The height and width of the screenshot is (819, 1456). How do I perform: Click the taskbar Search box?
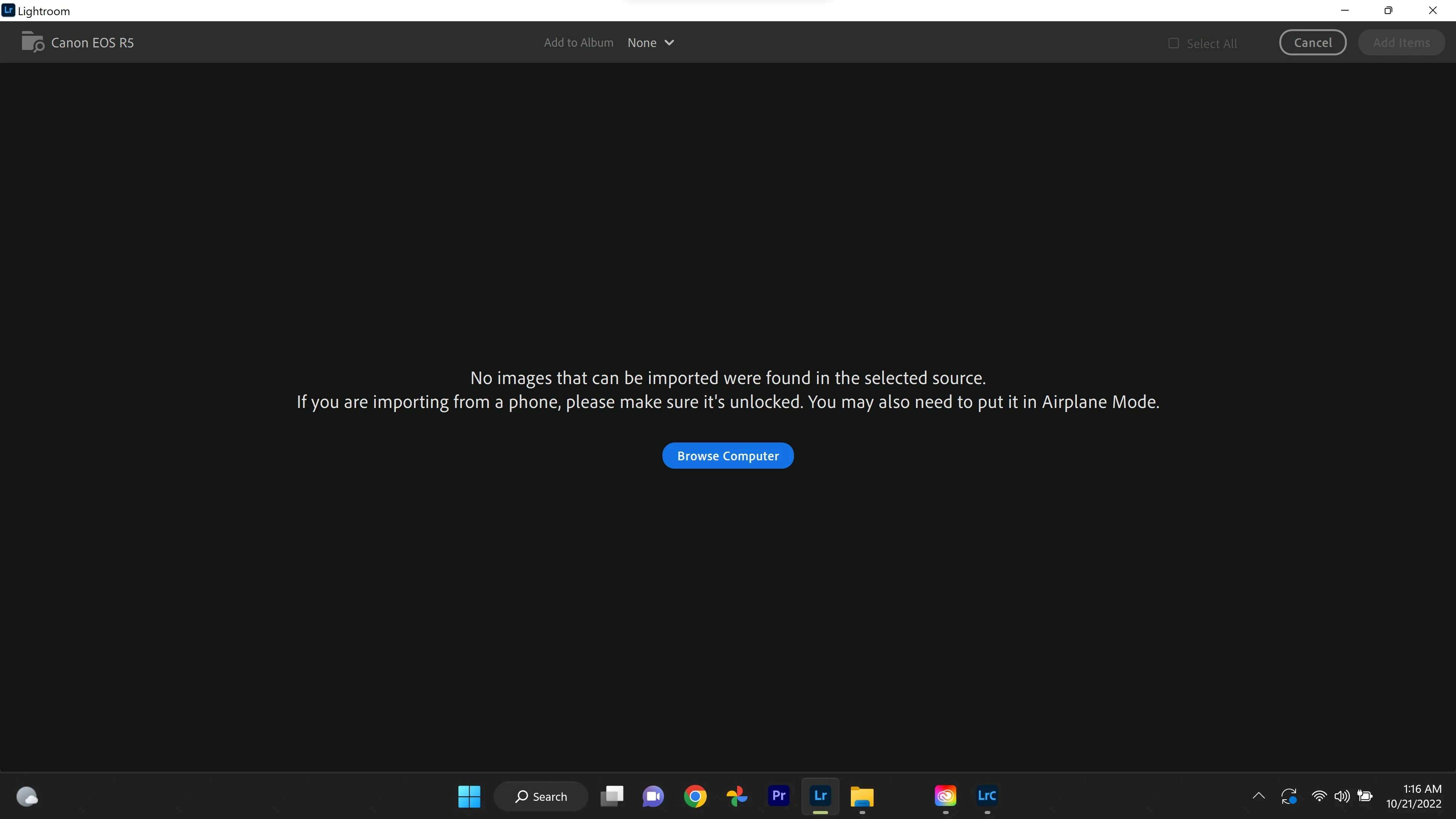541,796
